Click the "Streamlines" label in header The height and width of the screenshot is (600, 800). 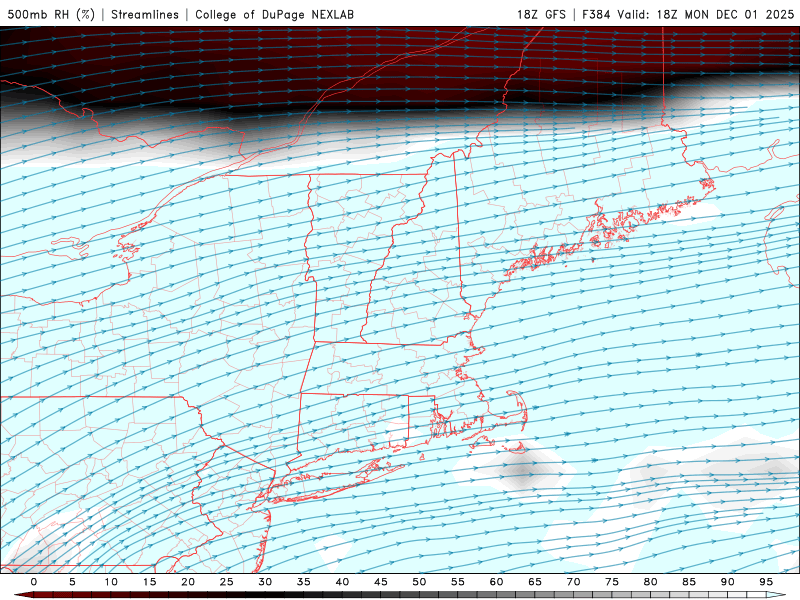pos(145,14)
